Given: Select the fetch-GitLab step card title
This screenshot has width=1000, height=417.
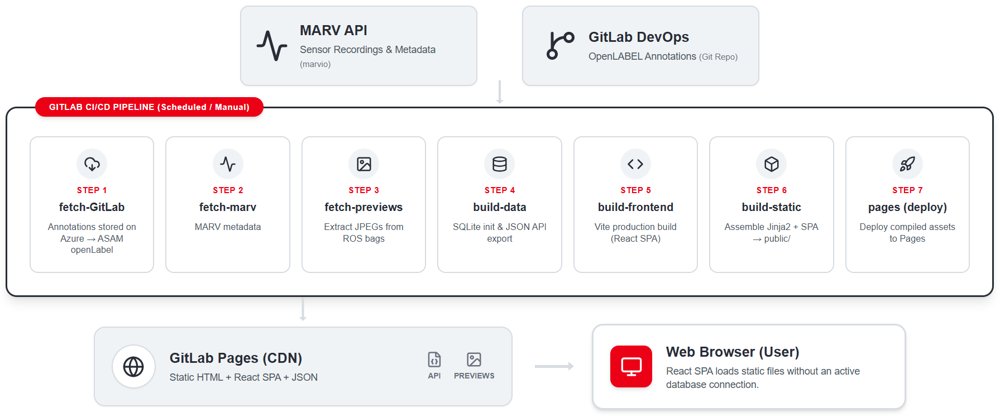Looking at the screenshot, I should click(92, 207).
